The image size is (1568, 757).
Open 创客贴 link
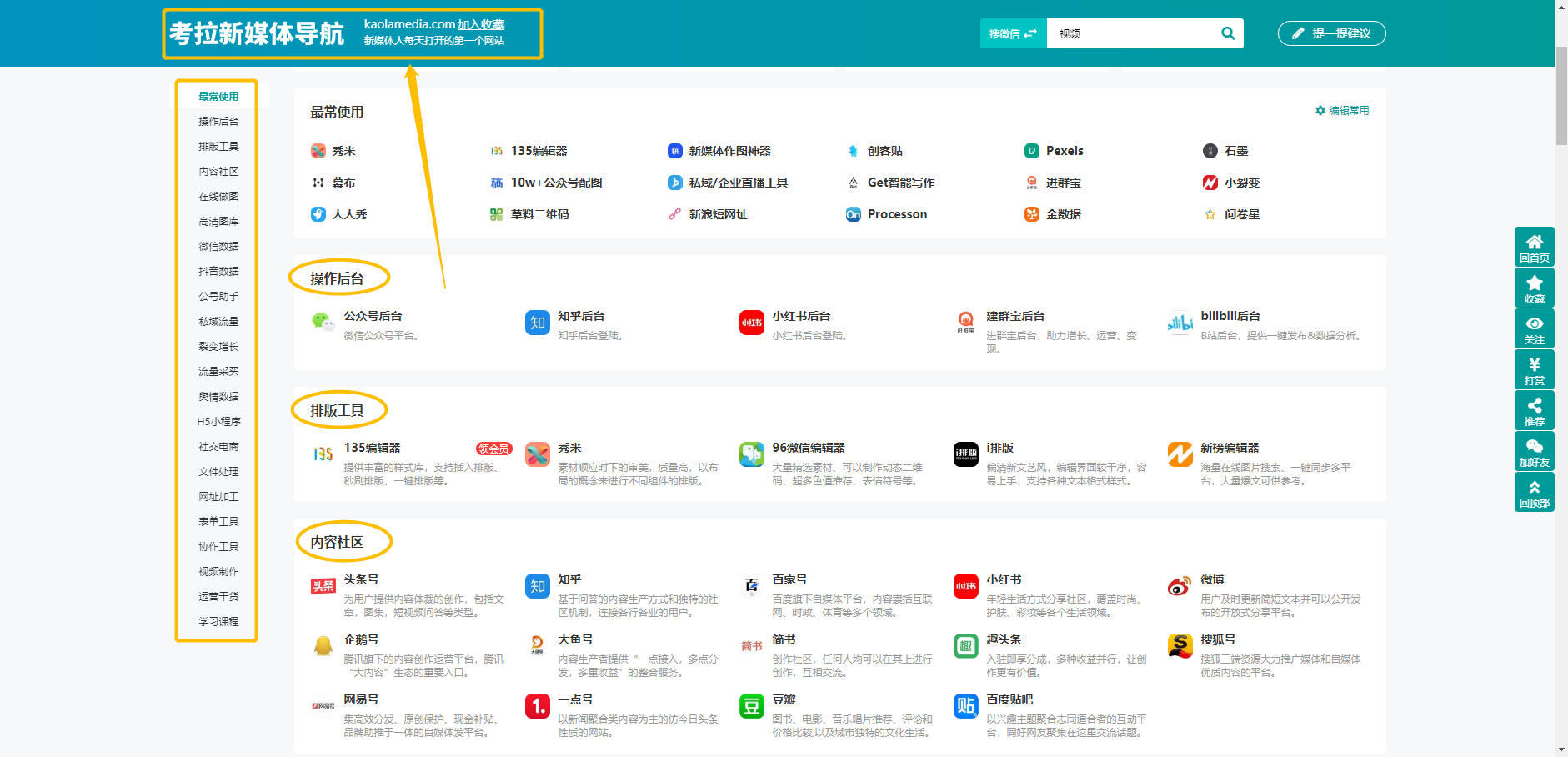pyautogui.click(x=874, y=151)
